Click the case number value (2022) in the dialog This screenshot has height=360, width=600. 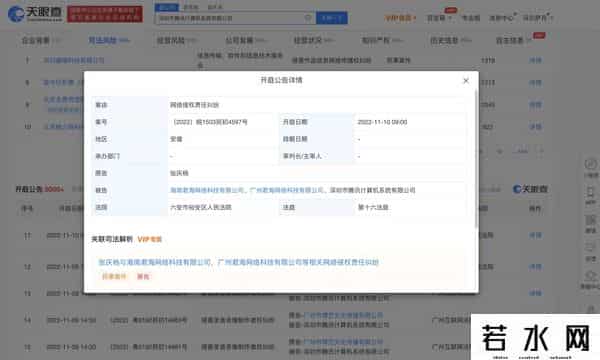click(x=210, y=122)
